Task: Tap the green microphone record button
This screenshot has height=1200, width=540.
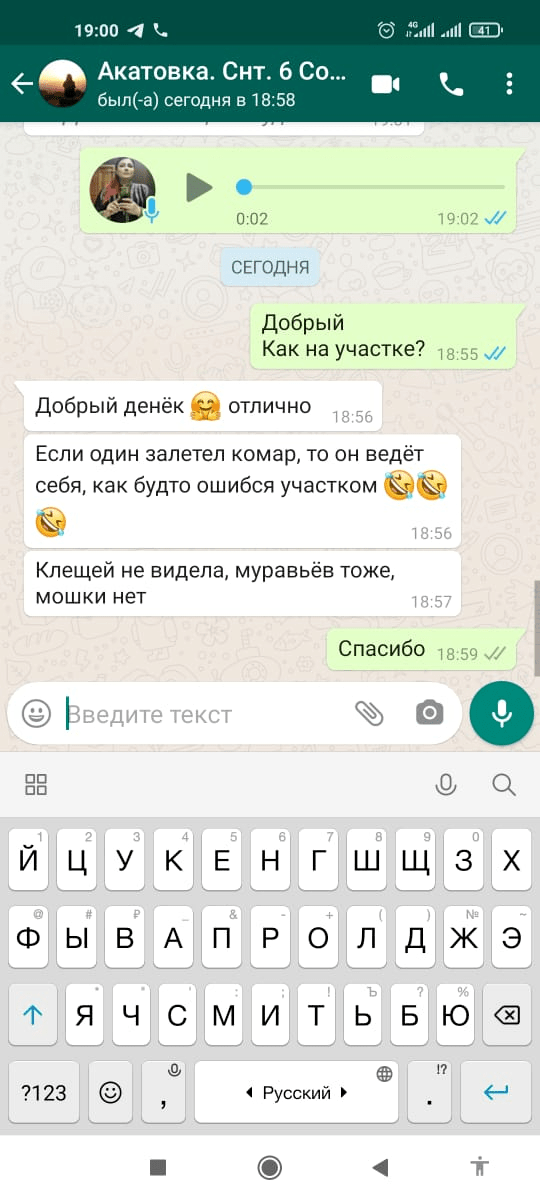Action: [502, 713]
